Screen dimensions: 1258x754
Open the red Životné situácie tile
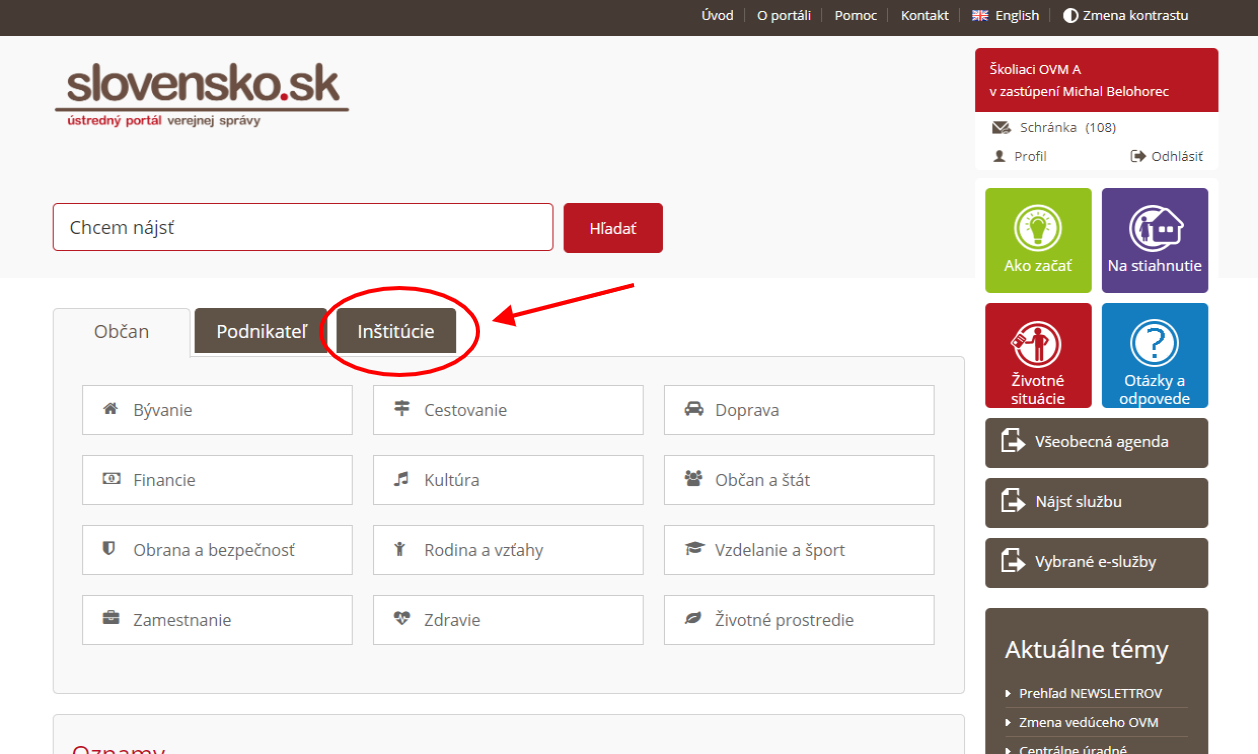tap(1038, 355)
